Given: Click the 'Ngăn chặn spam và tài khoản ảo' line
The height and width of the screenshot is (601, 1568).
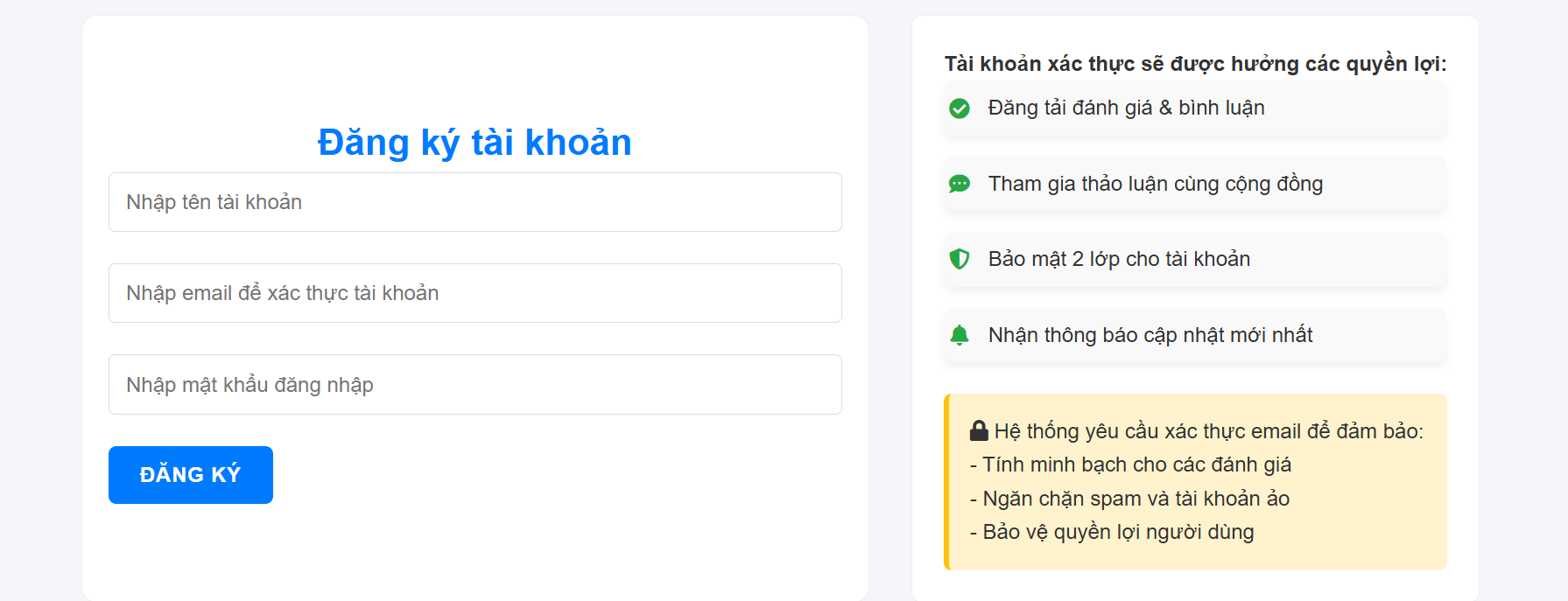Looking at the screenshot, I should tap(1129, 499).
